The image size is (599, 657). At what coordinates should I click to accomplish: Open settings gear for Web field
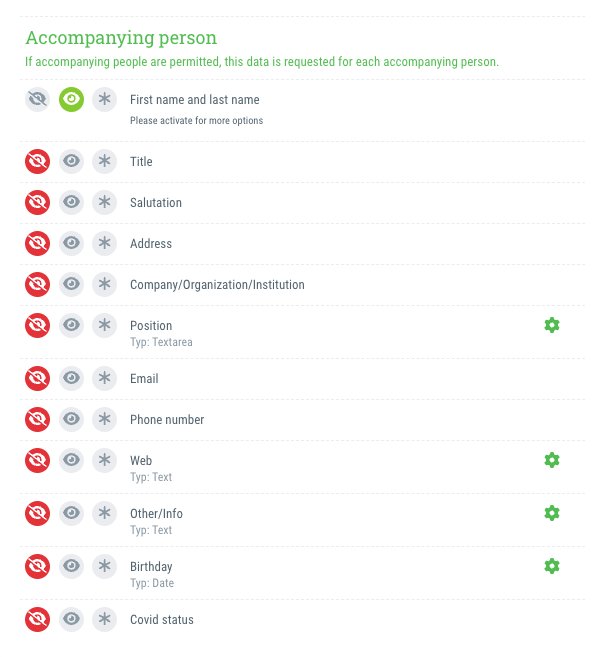551,460
